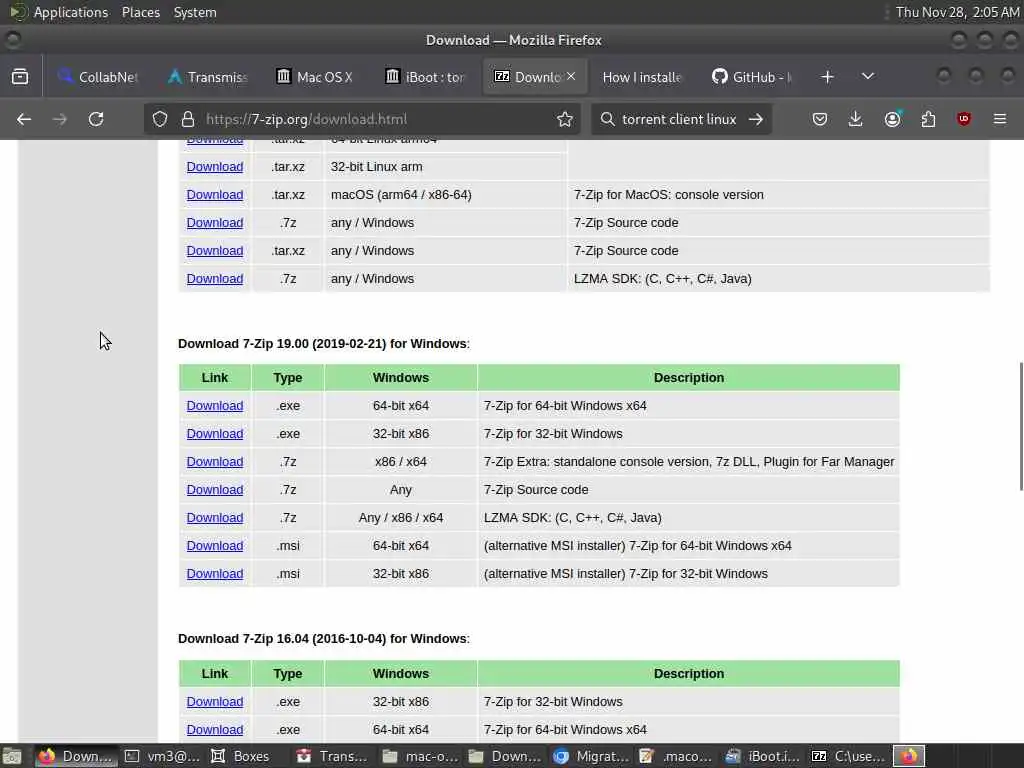This screenshot has height=768, width=1024.
Task: Go back to previous page
Action: tap(24, 119)
